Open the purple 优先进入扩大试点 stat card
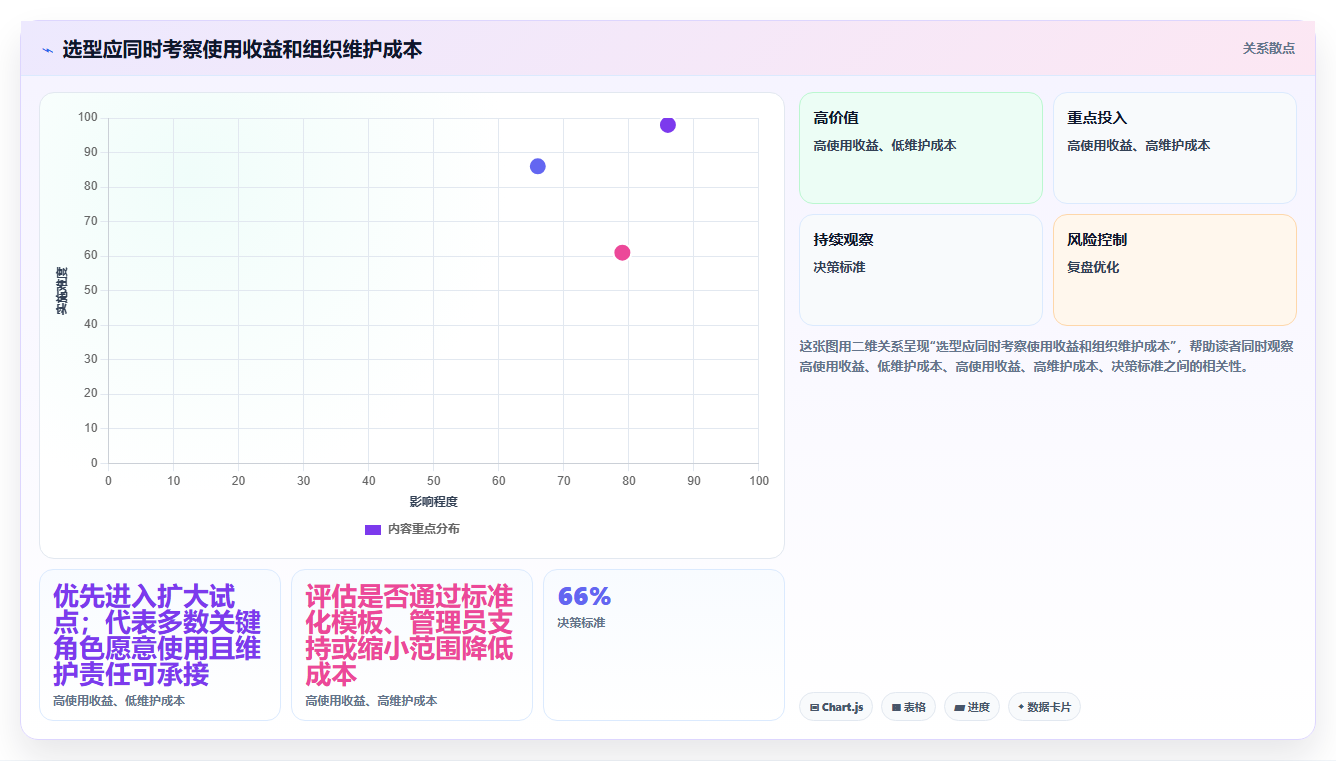 coord(160,645)
